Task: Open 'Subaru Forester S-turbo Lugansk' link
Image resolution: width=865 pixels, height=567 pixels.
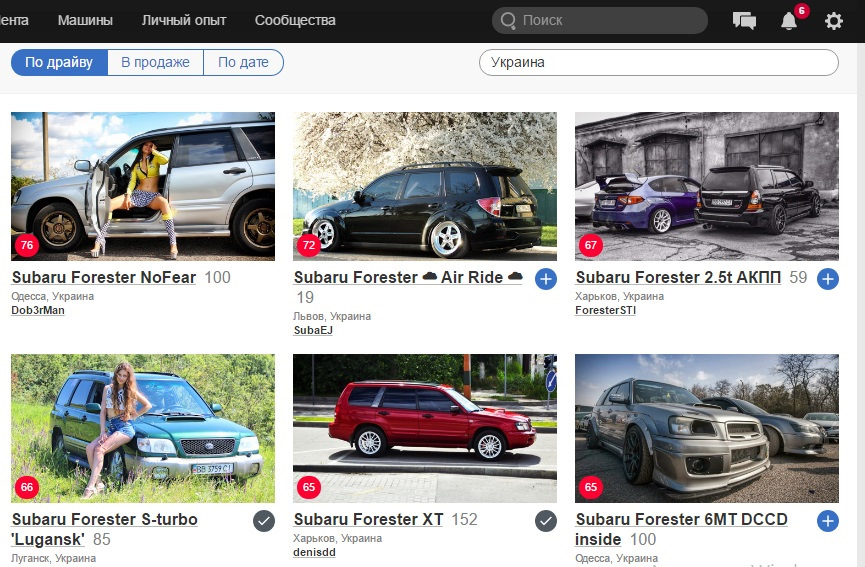Action: pyautogui.click(x=104, y=529)
